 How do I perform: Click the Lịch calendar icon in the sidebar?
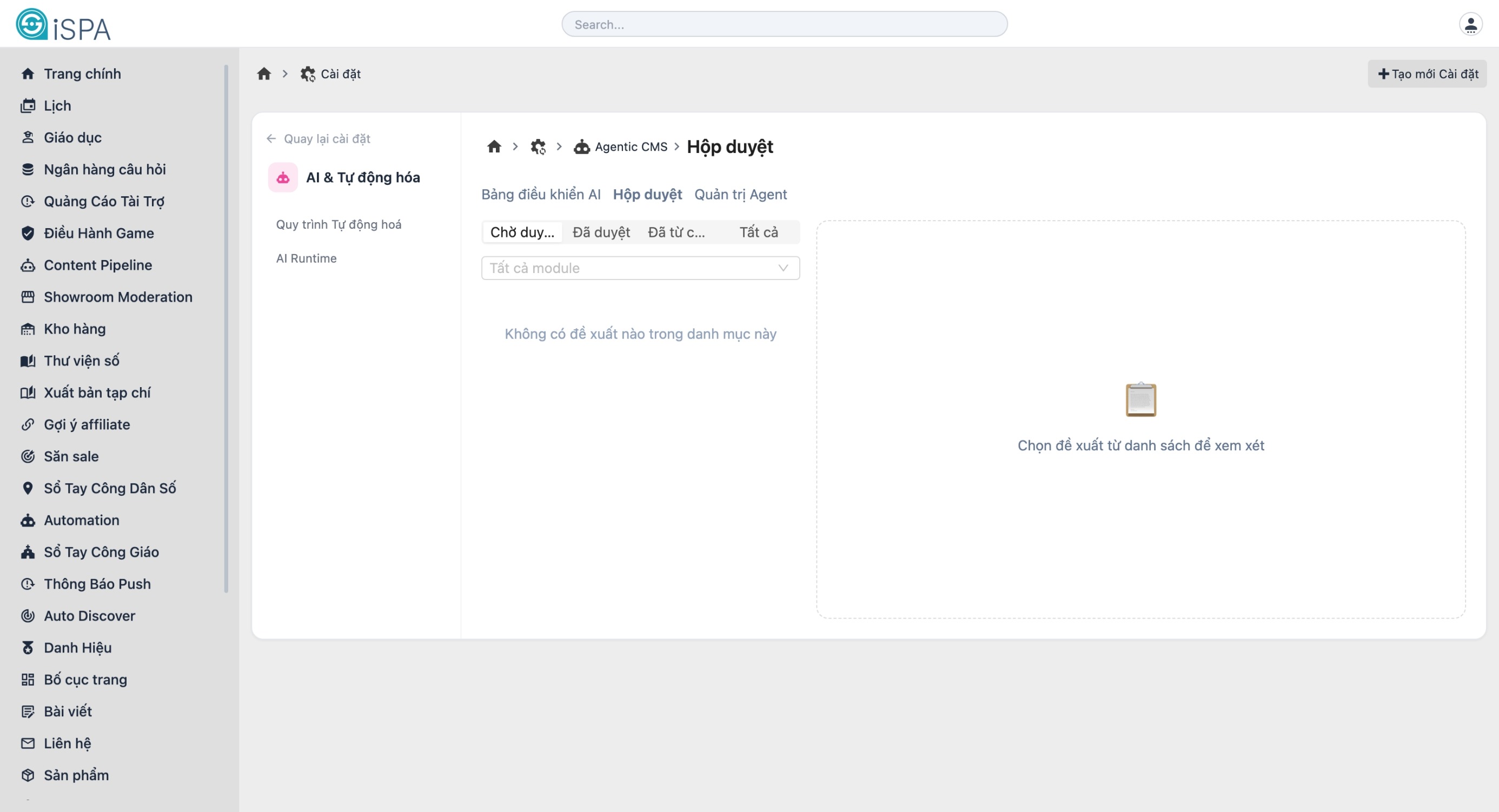tap(28, 106)
